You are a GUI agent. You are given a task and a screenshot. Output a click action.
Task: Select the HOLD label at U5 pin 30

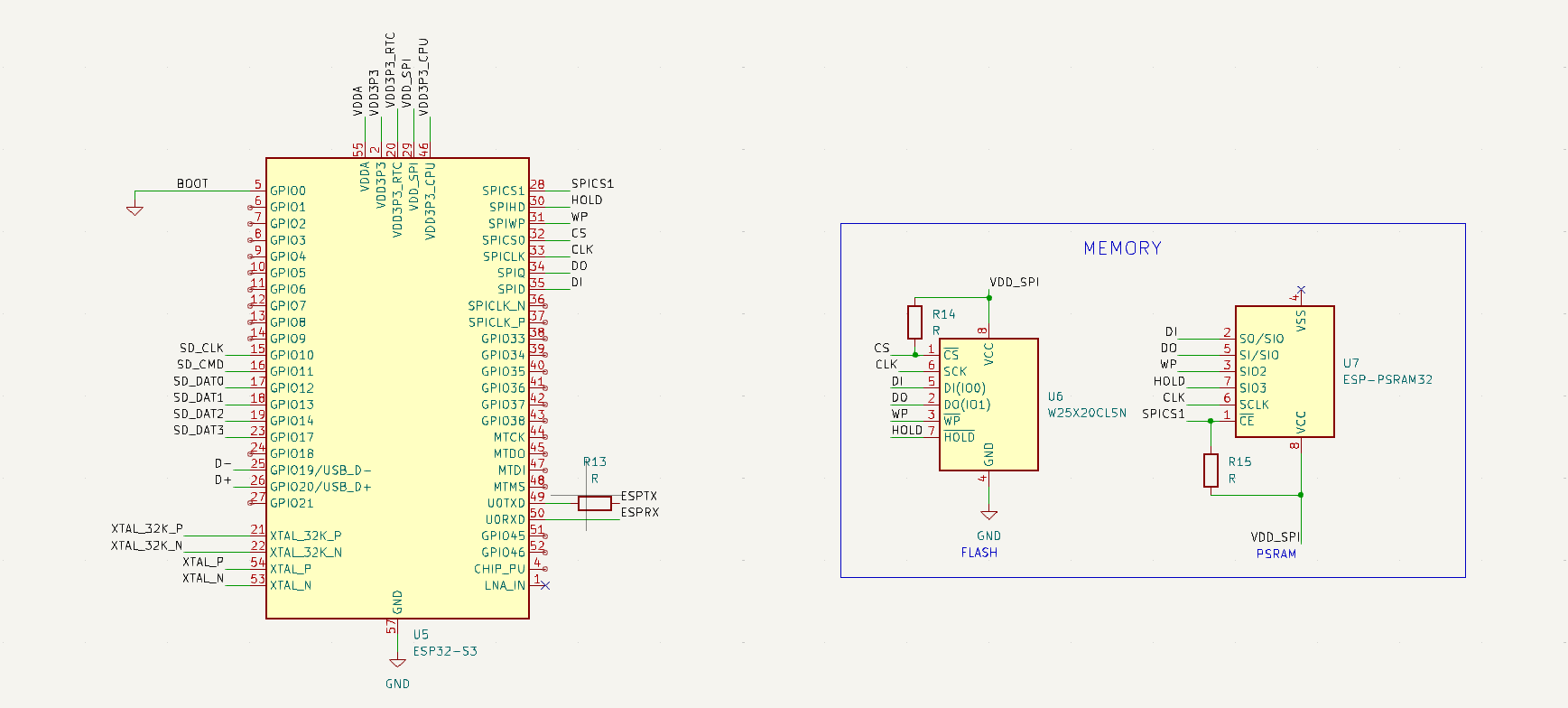pyautogui.click(x=587, y=200)
